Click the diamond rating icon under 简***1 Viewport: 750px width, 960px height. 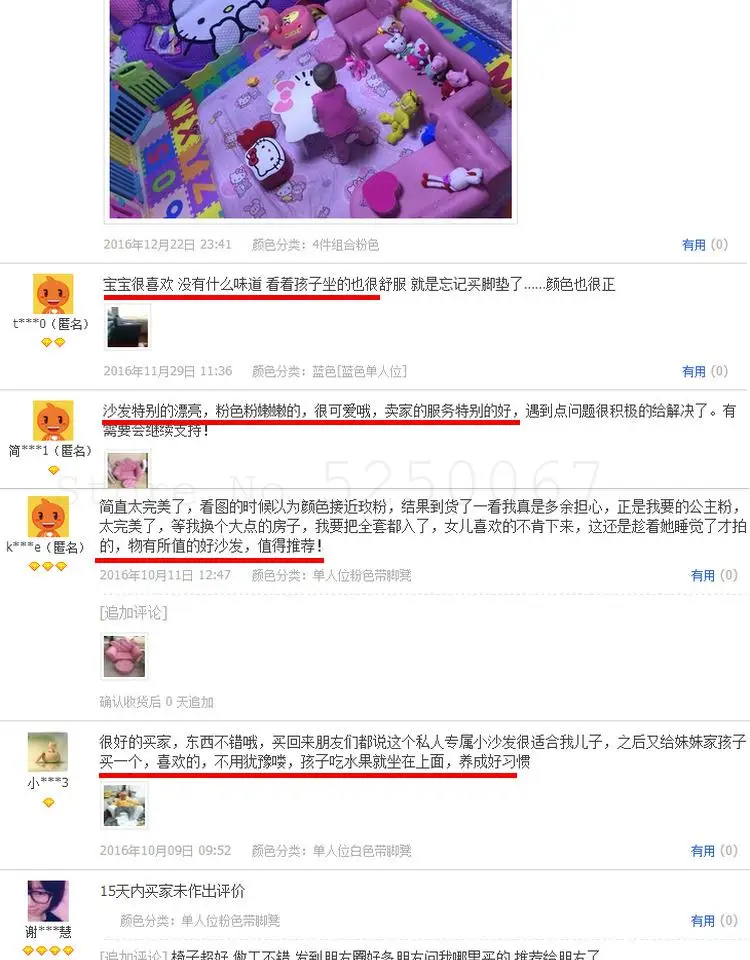tap(54, 470)
